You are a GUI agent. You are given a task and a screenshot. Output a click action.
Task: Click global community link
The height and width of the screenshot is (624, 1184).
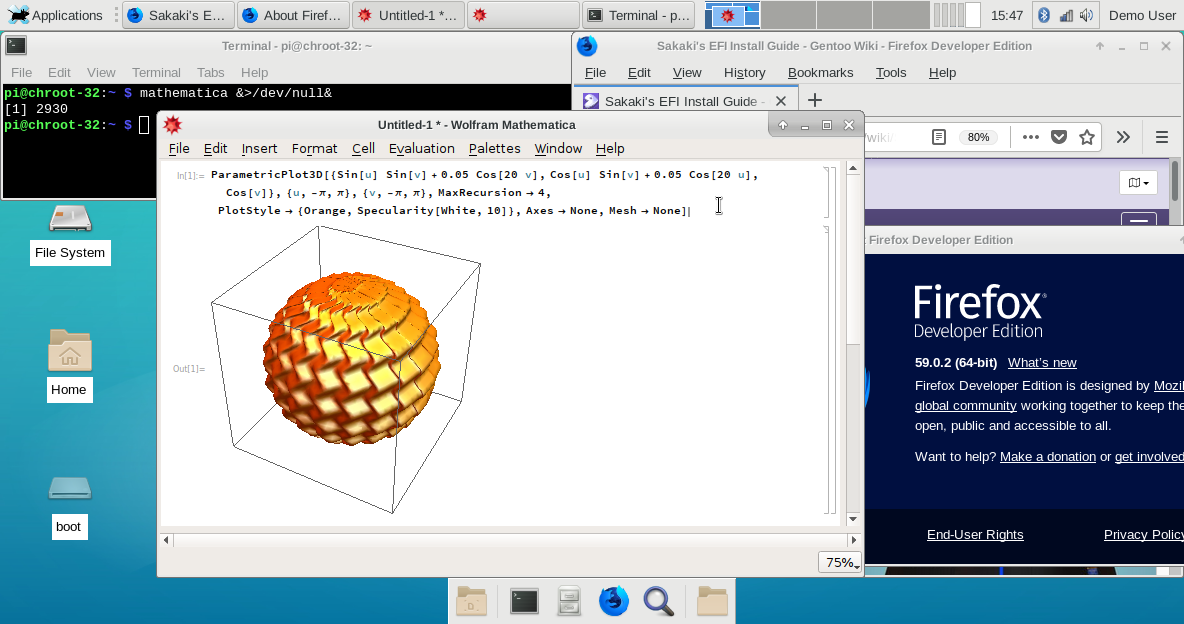[x=966, y=406]
